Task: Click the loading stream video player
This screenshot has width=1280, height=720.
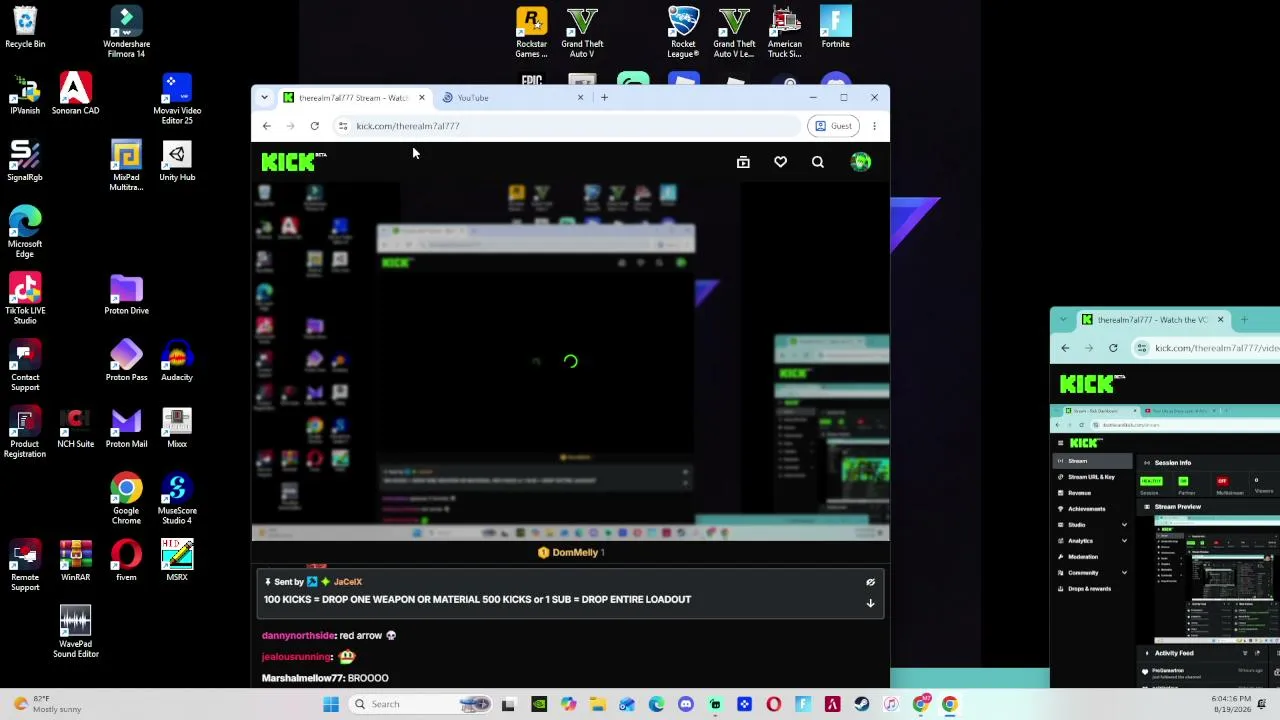Action: pyautogui.click(x=570, y=361)
